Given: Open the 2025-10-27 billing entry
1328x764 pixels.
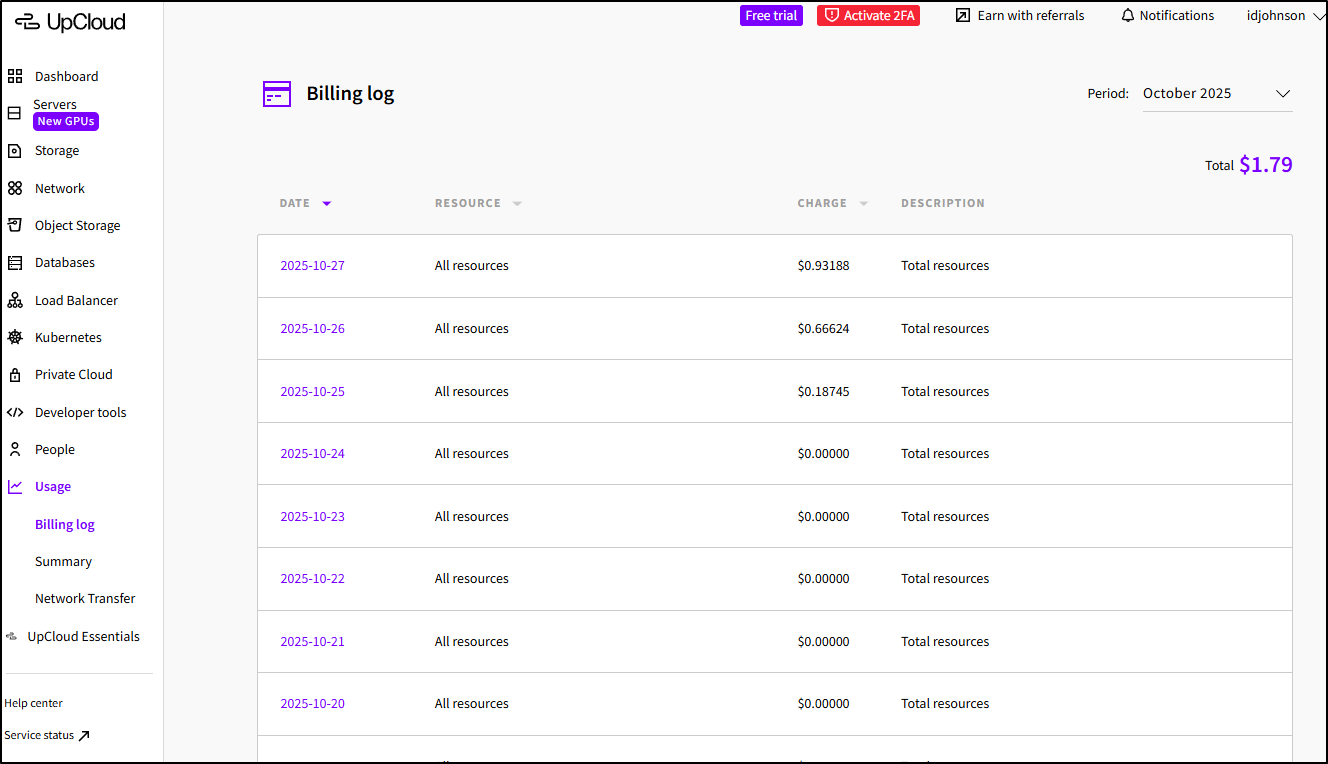Looking at the screenshot, I should pos(312,266).
